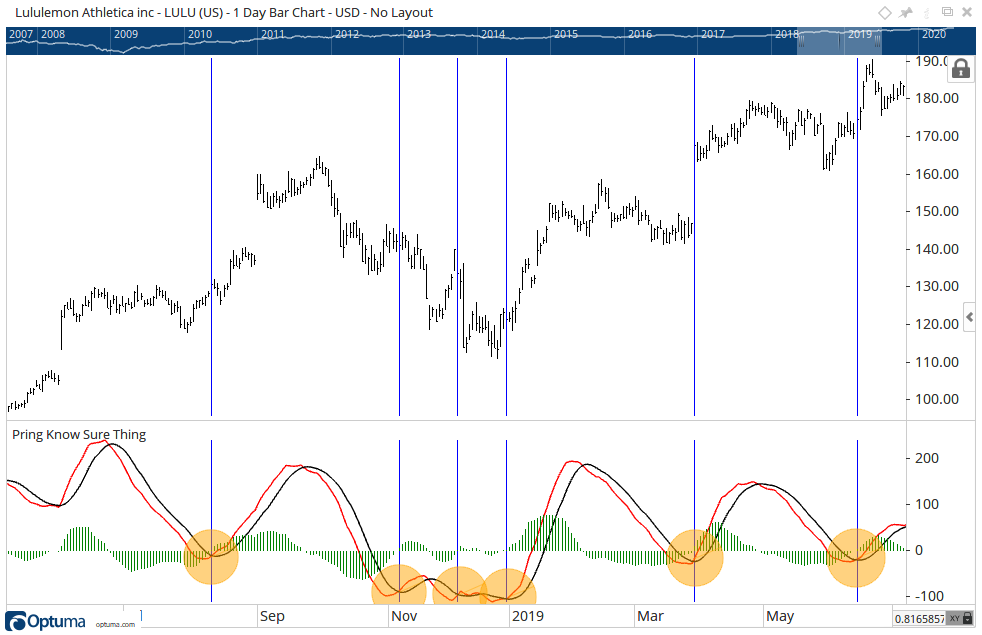Screen dimensions: 982x635
Task: Click the Sep date axis label
Action: pyautogui.click(x=272, y=616)
